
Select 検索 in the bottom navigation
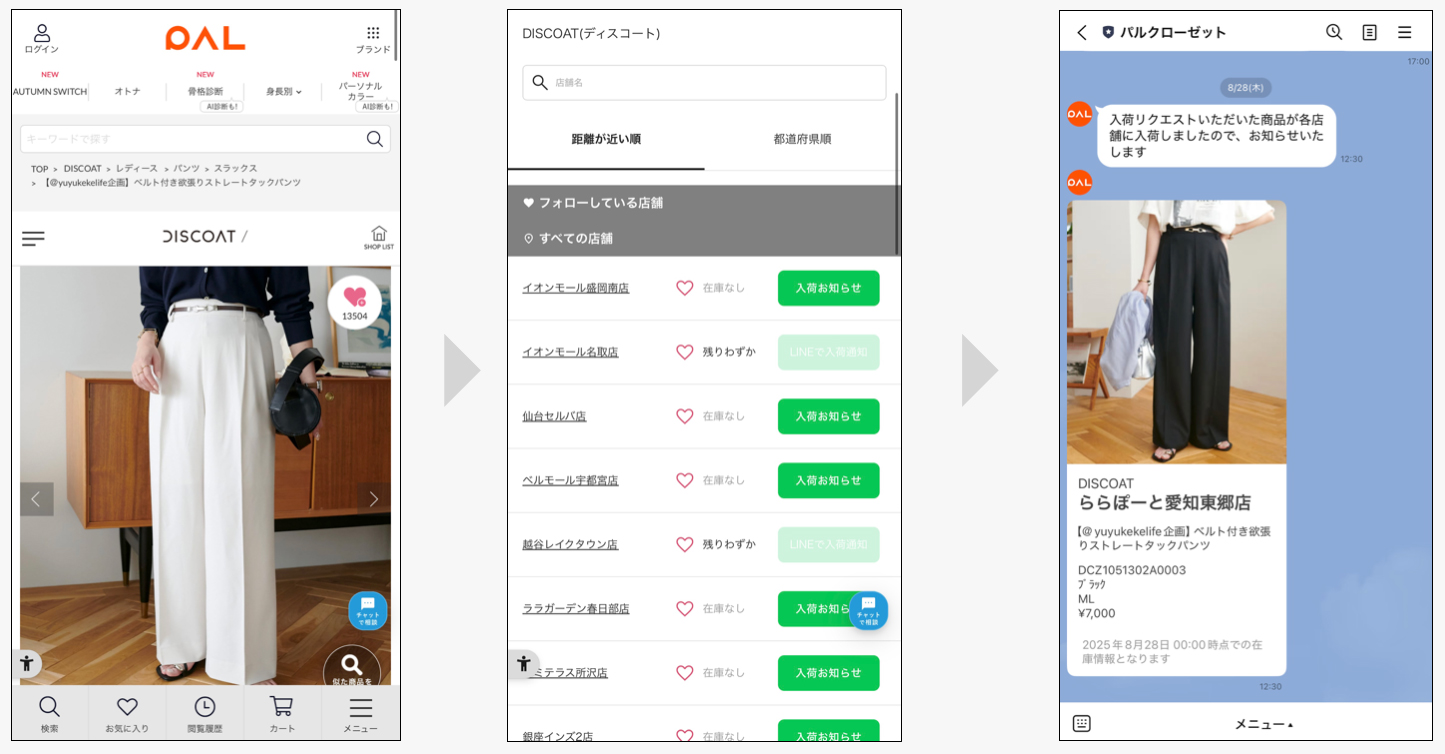(x=50, y=714)
